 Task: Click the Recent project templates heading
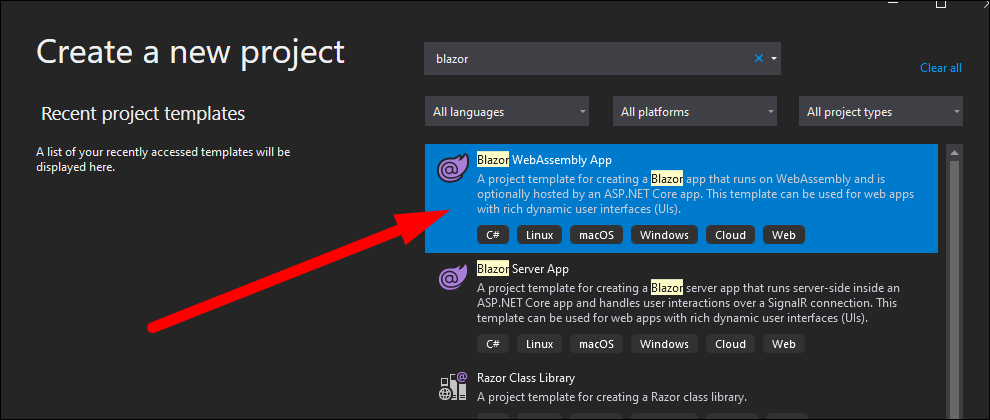pos(143,114)
